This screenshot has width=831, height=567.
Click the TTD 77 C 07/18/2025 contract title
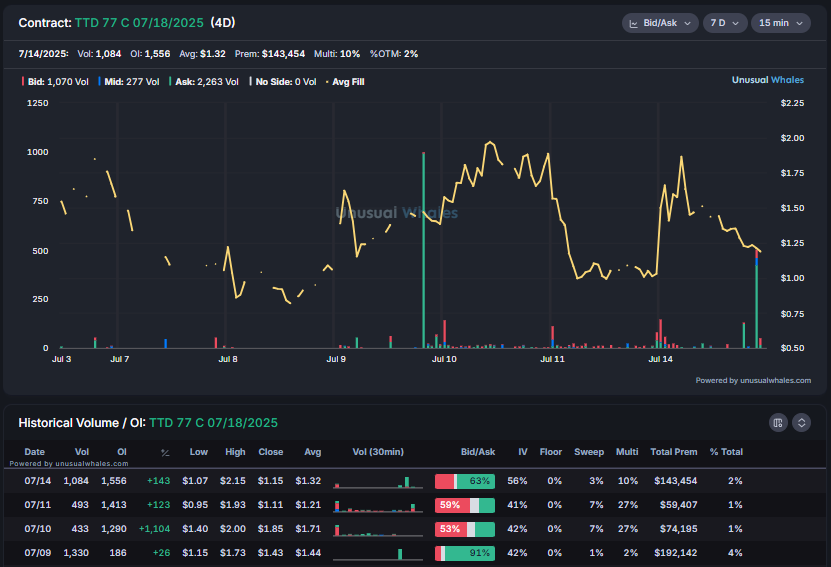coord(139,23)
